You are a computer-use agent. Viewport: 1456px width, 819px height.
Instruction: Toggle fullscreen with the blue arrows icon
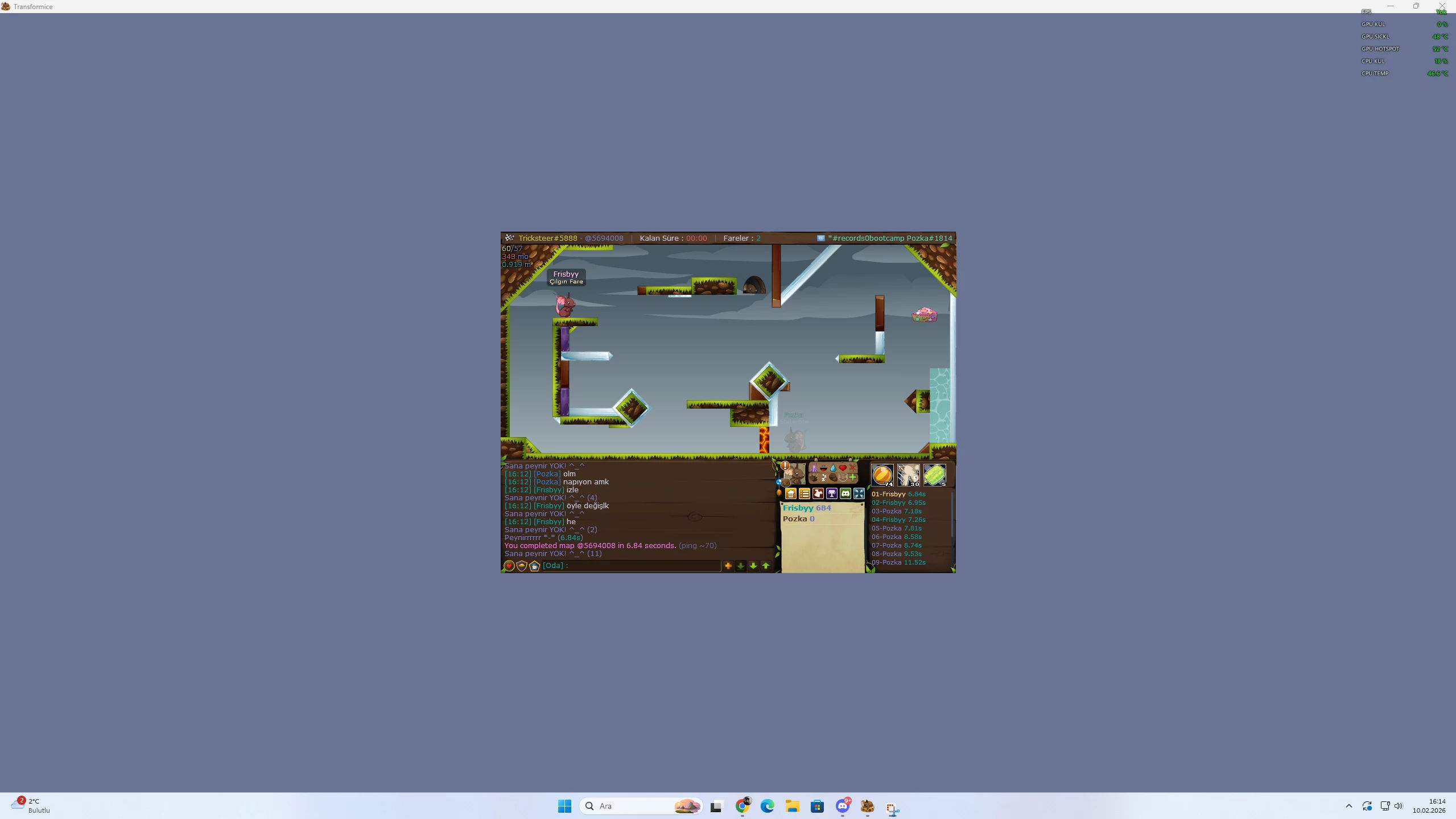pyautogui.click(x=859, y=493)
